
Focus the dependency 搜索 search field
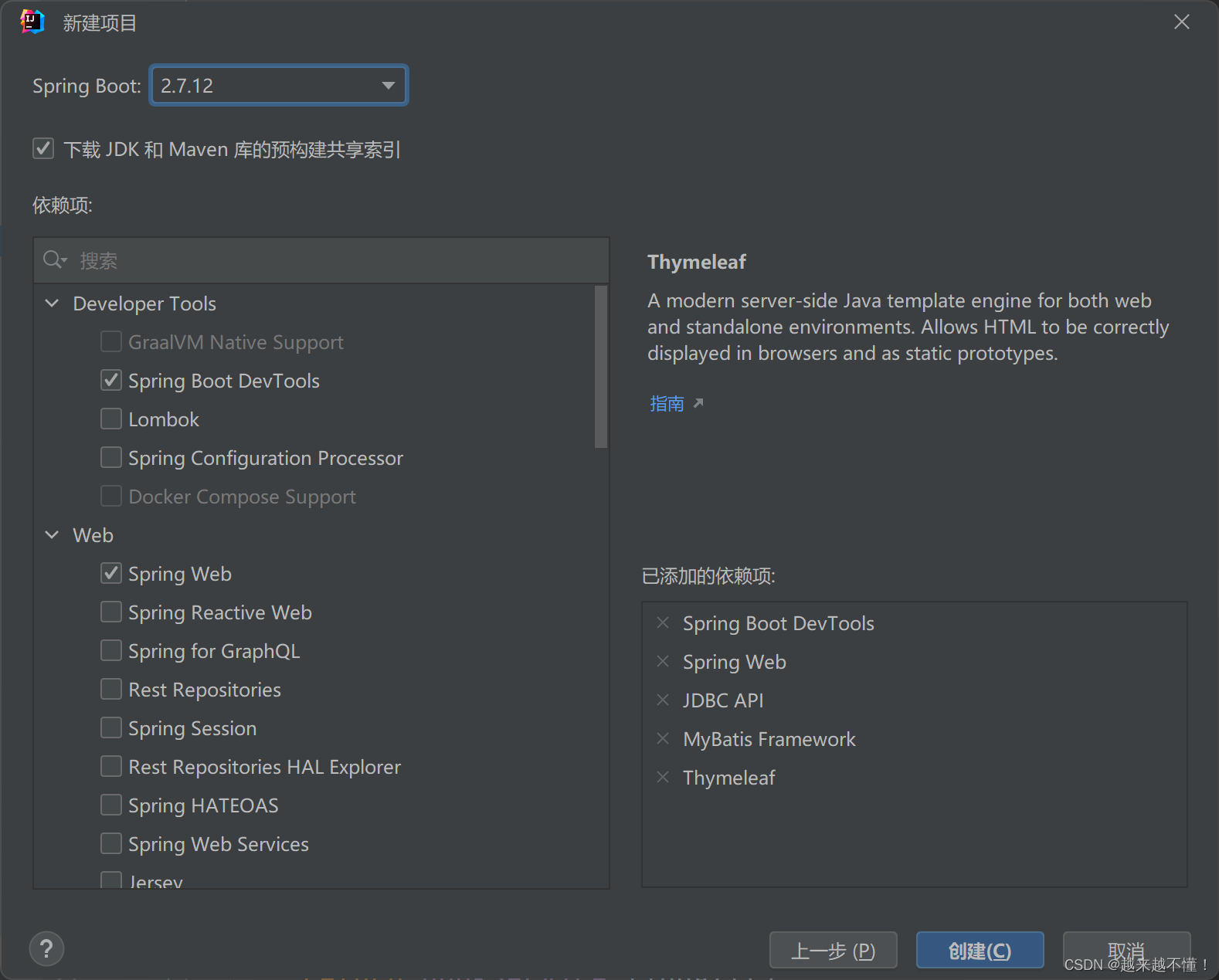tap(321, 260)
